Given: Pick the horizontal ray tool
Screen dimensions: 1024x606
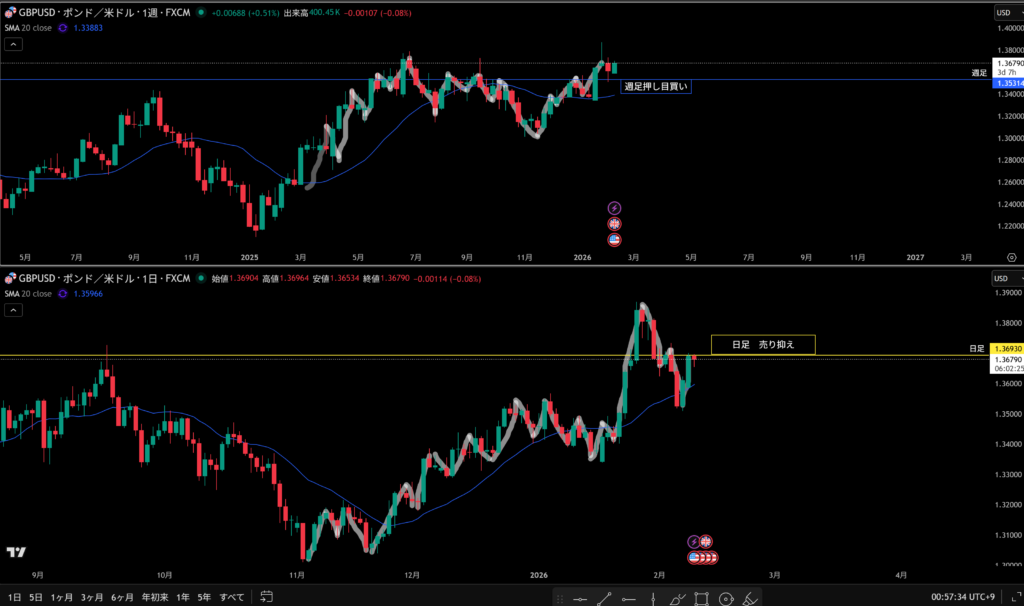Looking at the screenshot, I should tap(629, 598).
